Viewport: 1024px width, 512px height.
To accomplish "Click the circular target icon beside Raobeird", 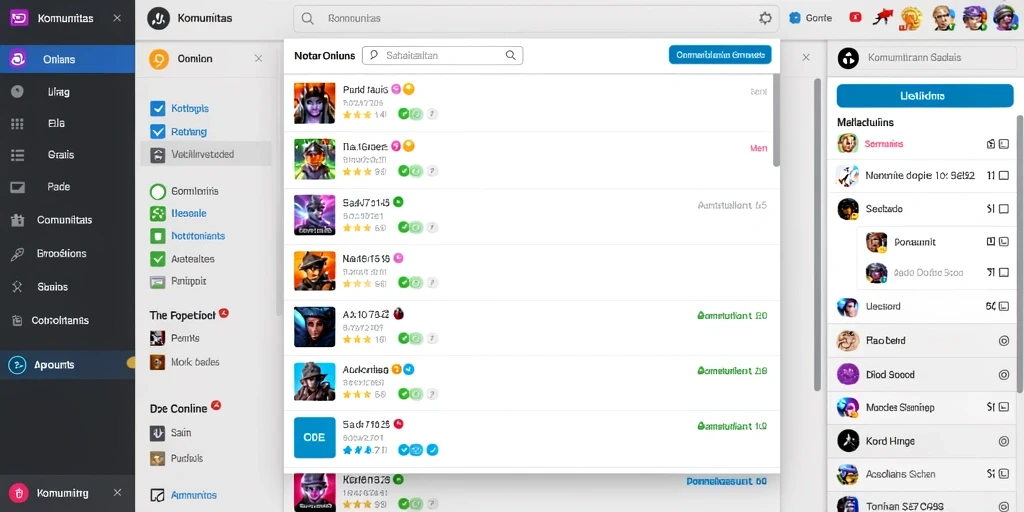I will point(1004,340).
